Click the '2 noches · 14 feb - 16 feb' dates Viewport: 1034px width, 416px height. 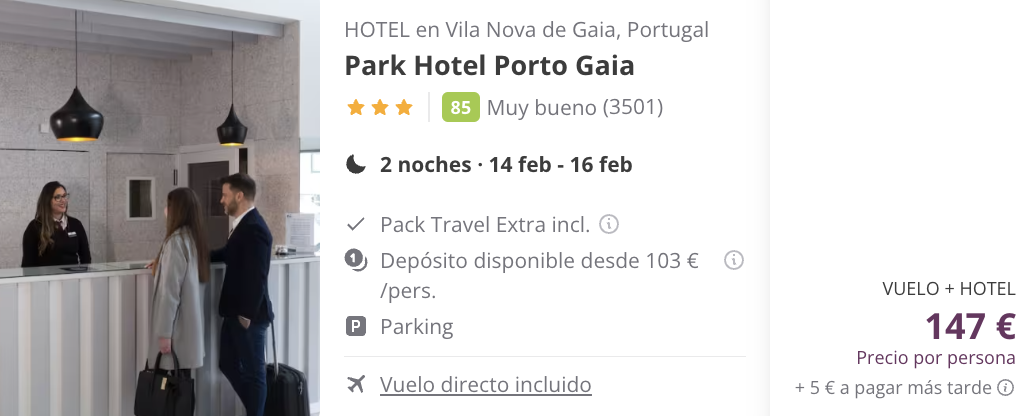[x=506, y=164]
